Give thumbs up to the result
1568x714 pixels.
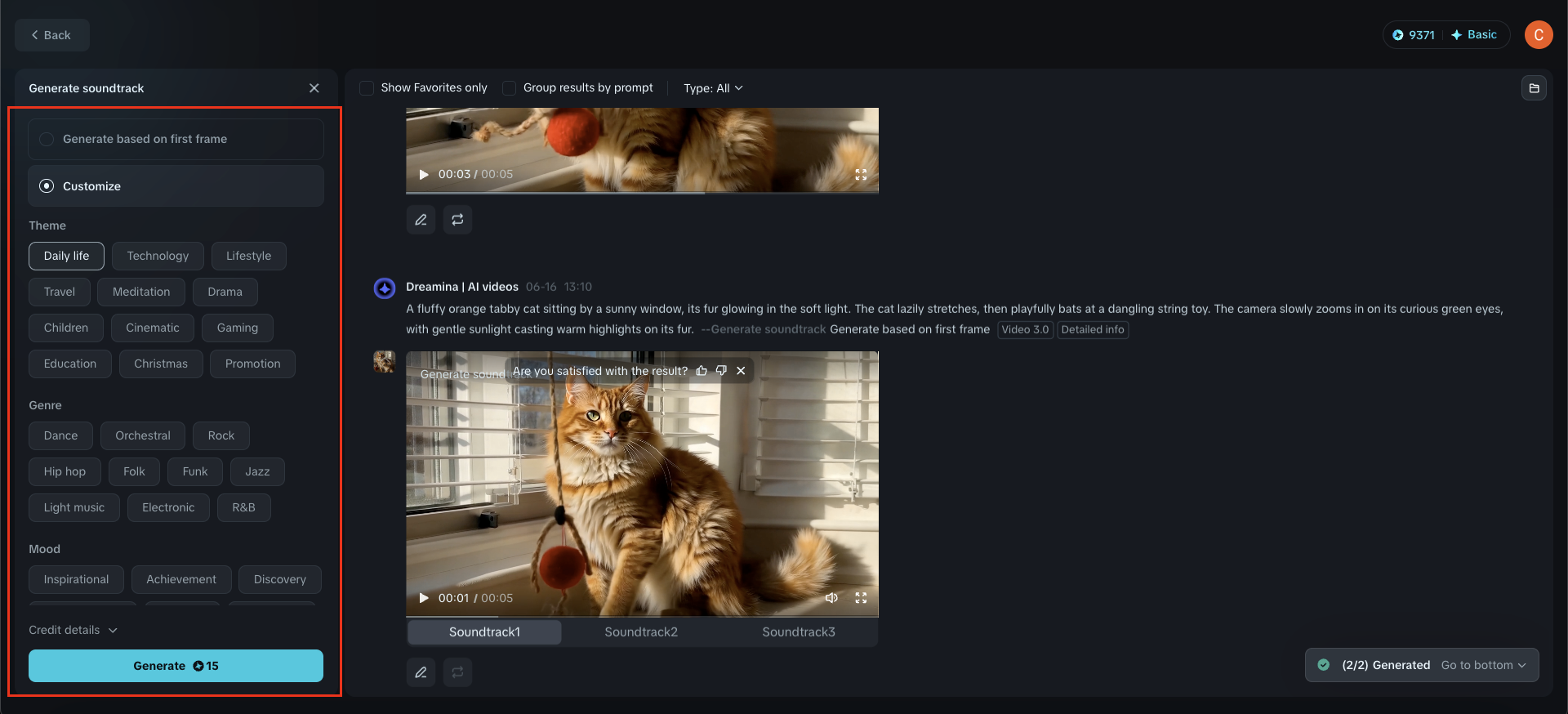(x=702, y=371)
